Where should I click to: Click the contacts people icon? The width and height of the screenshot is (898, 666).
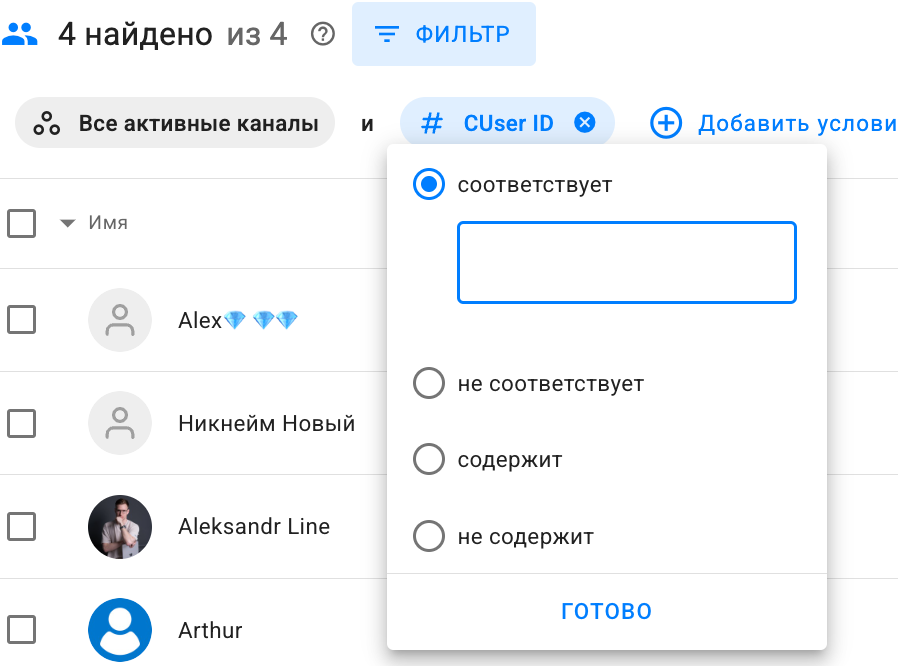[20, 35]
